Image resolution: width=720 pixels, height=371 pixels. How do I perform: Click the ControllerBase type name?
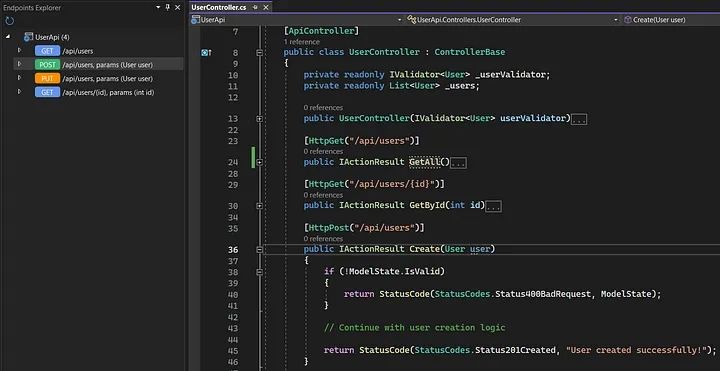[470, 52]
